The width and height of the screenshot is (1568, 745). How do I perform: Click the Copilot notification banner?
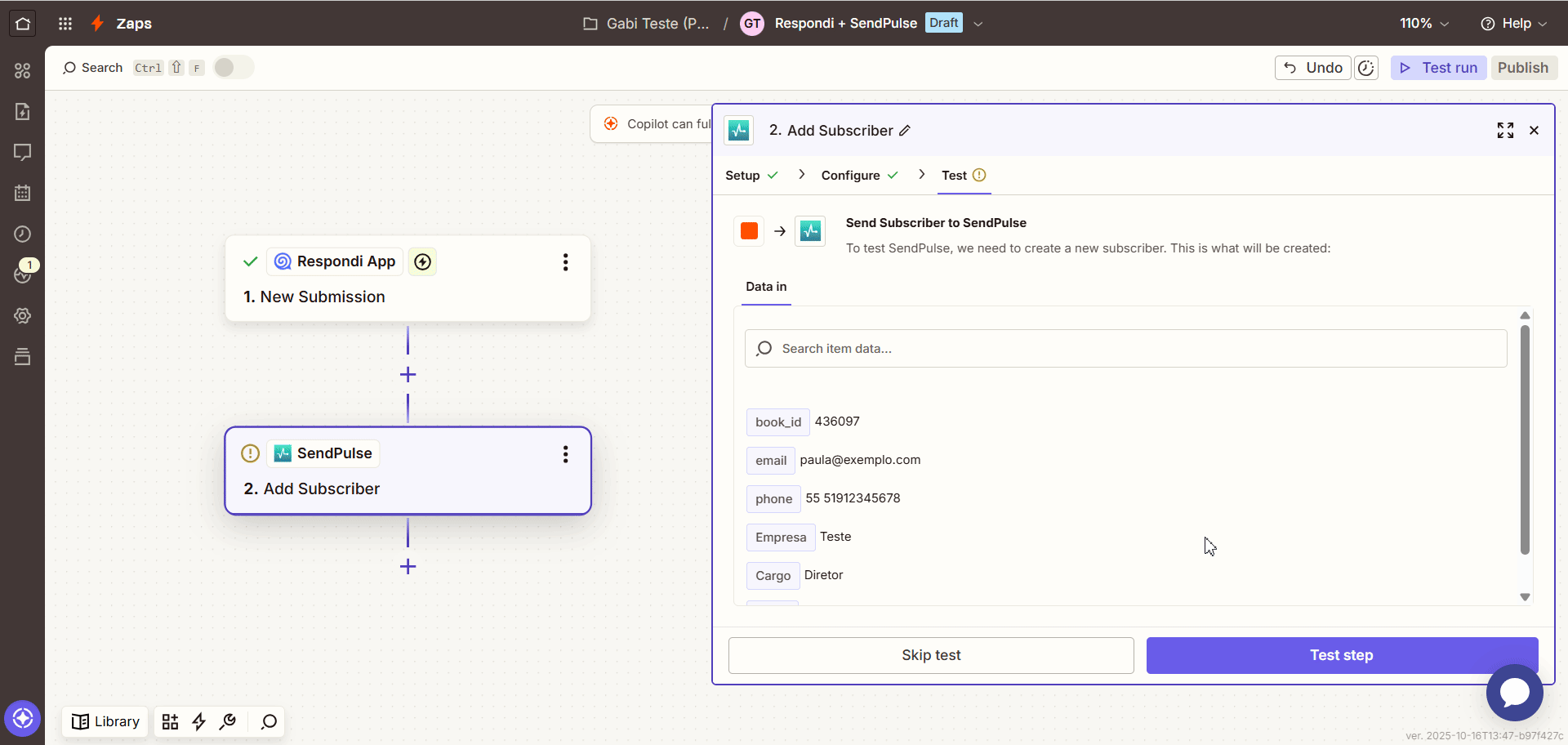[652, 124]
